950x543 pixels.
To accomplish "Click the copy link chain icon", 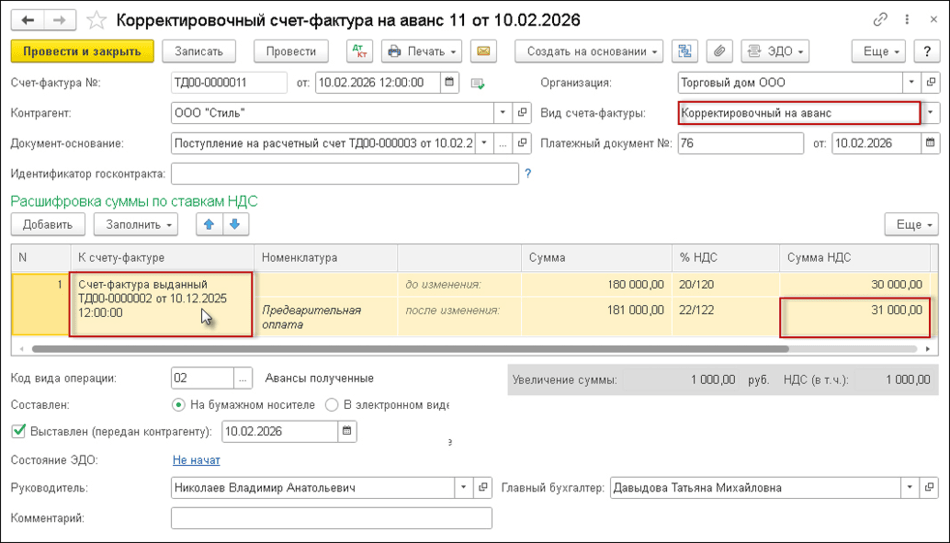I will tap(853, 20).
